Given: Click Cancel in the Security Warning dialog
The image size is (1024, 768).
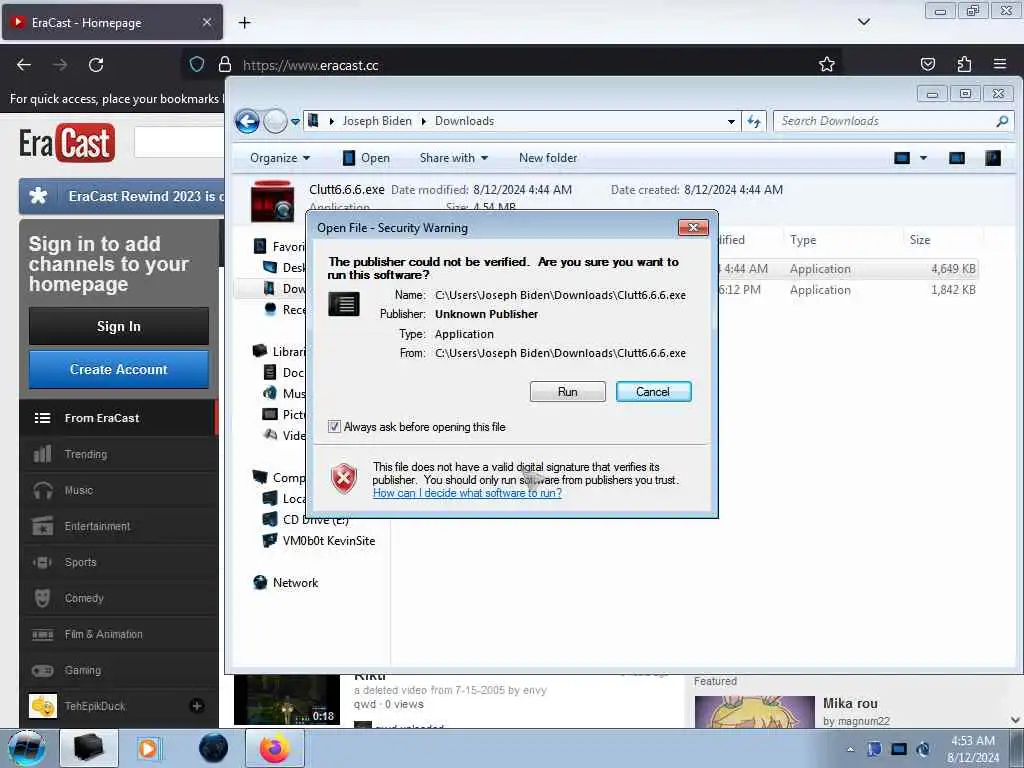Looking at the screenshot, I should 653,392.
